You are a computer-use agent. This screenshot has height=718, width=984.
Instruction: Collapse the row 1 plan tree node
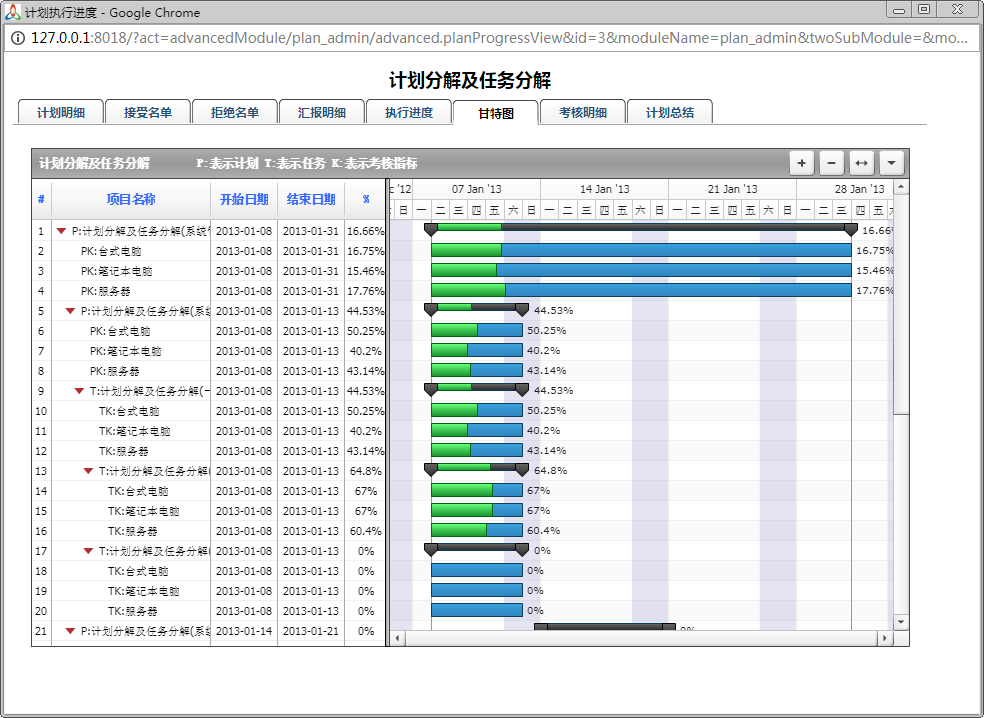[61, 231]
